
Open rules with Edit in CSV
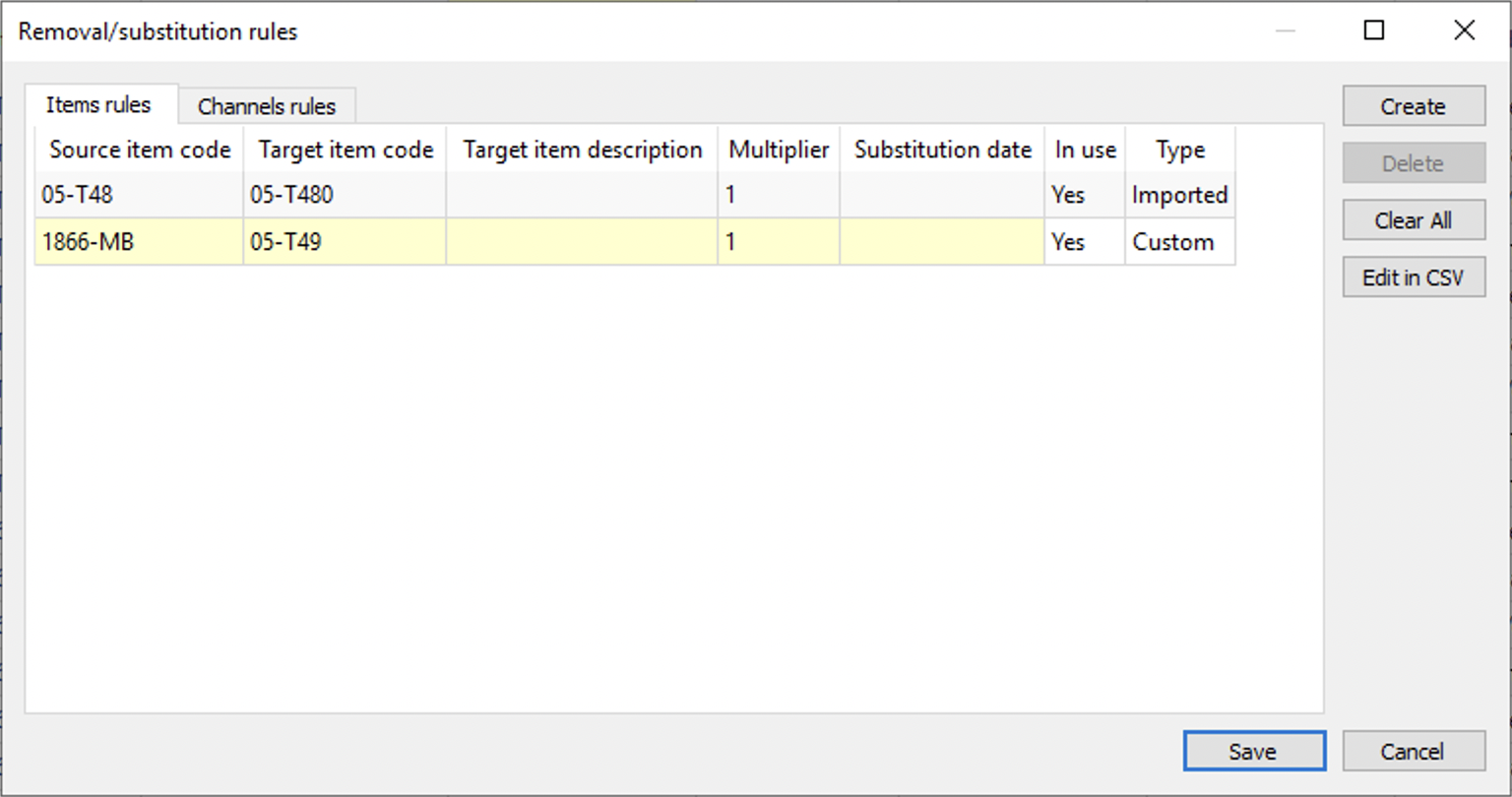click(x=1413, y=277)
